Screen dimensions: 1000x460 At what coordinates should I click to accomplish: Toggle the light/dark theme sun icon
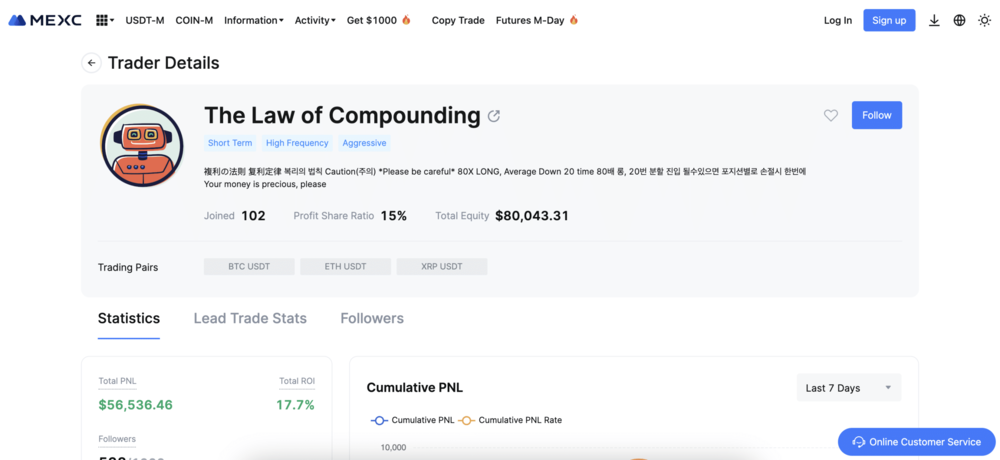[x=984, y=20]
